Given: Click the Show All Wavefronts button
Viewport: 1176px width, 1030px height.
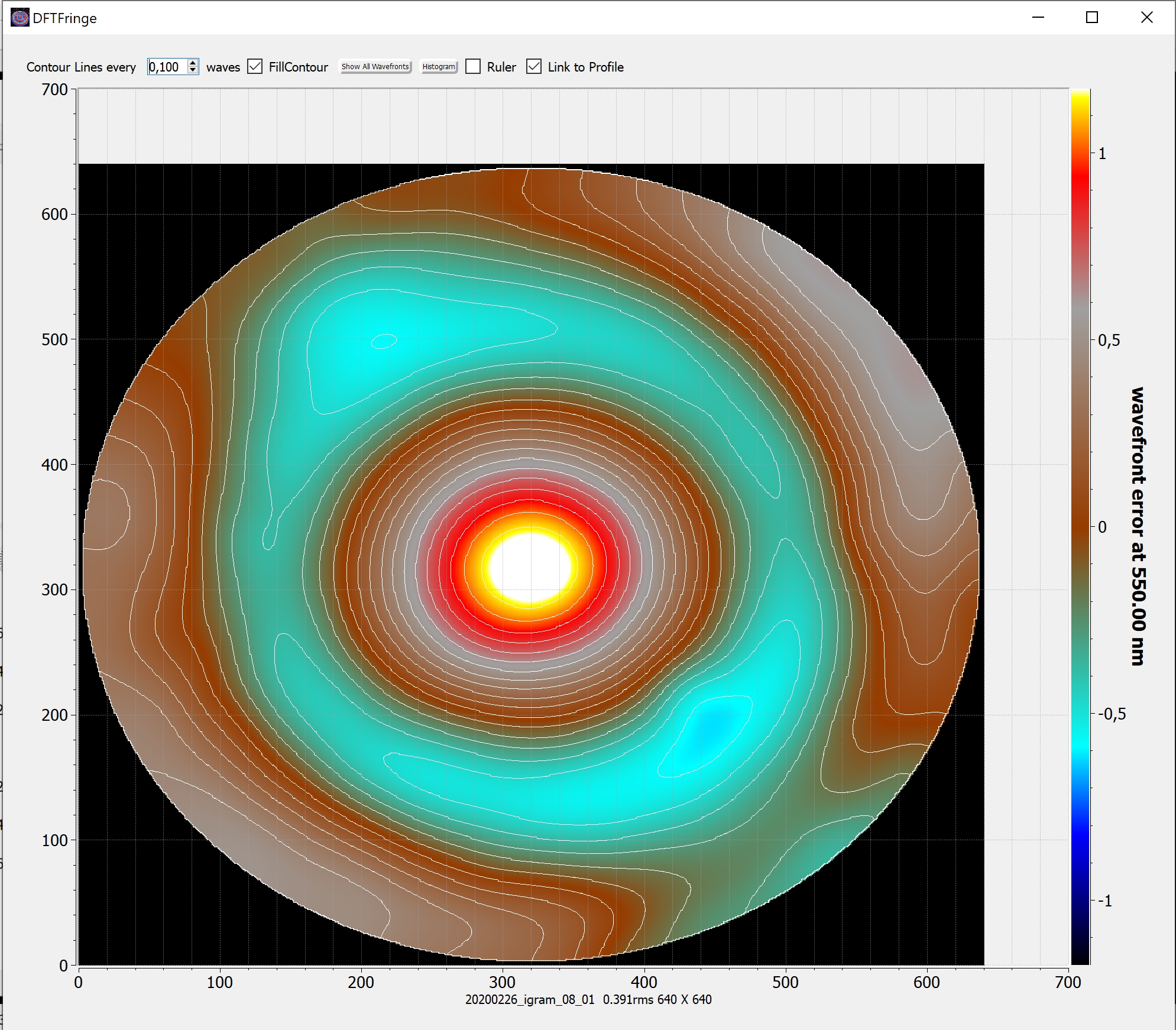Looking at the screenshot, I should tap(375, 67).
